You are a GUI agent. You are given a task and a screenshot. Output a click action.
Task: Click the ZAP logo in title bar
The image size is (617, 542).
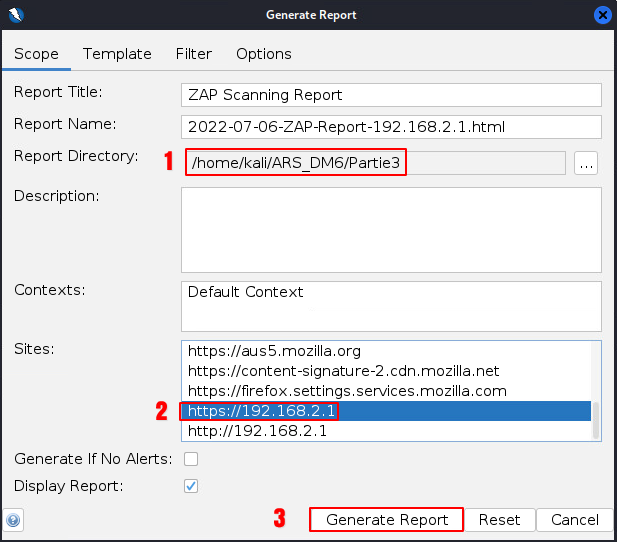click(14, 15)
